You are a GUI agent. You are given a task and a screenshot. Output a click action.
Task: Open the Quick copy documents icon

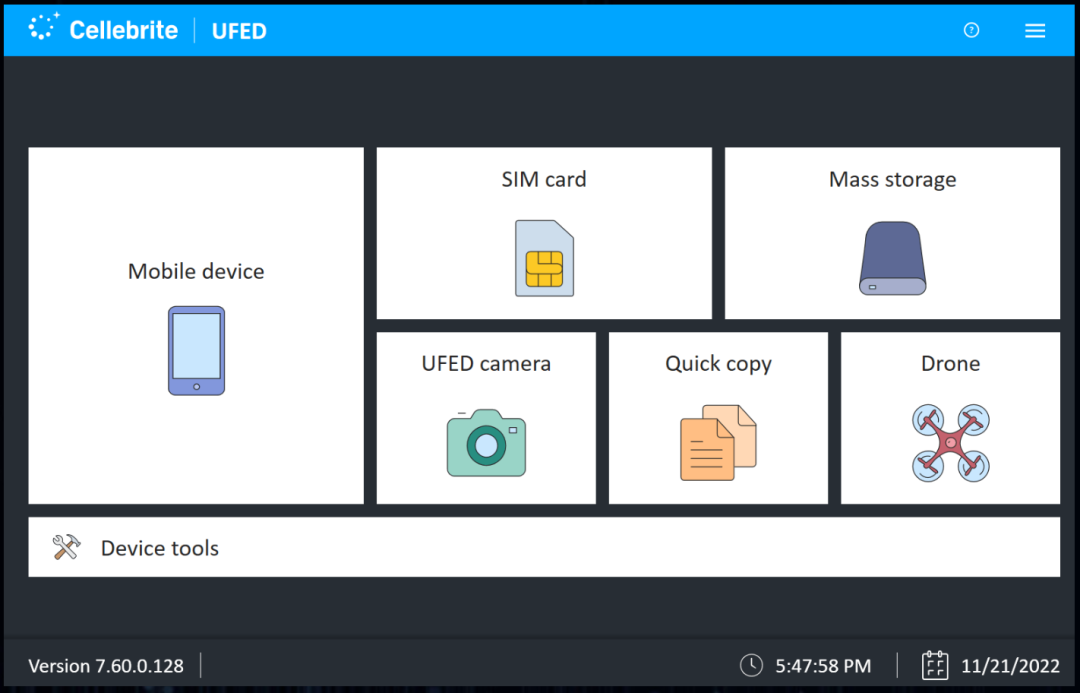click(718, 443)
